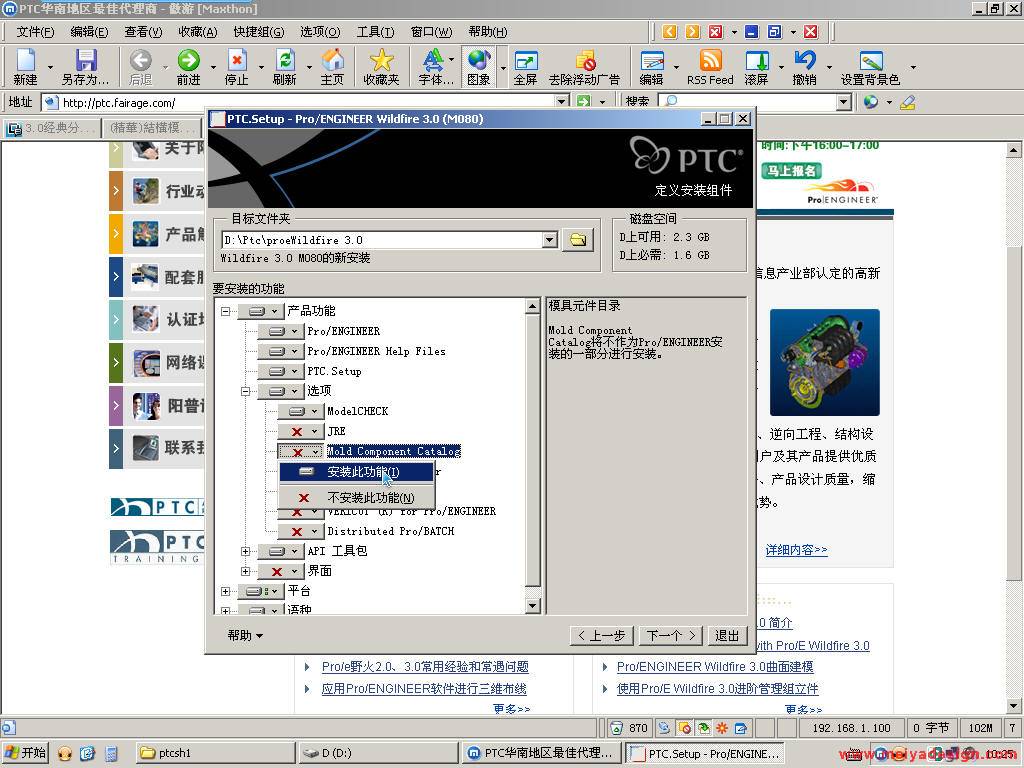The height and width of the screenshot is (768, 1024).
Task: Collapse the 产品功能 tree node
Action: (x=225, y=312)
